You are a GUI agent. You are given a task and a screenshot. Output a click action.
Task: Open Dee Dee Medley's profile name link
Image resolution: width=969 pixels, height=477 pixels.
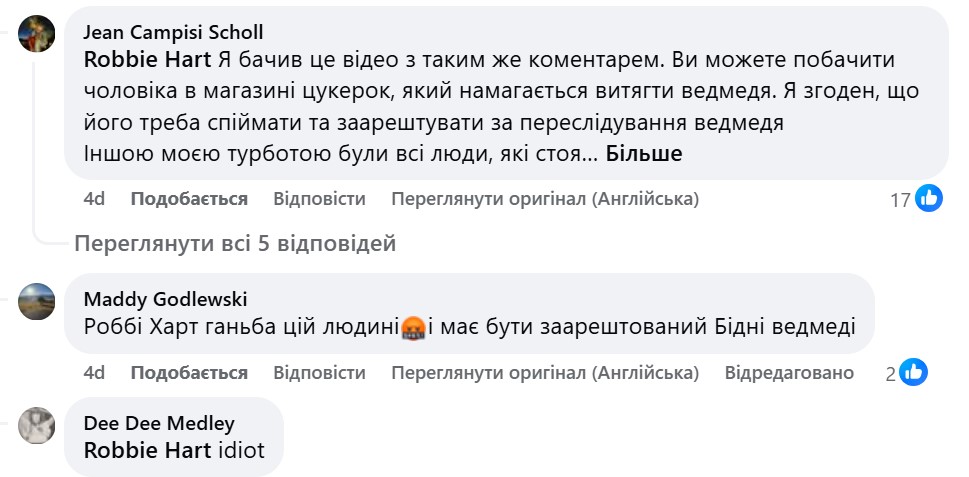pos(159,424)
